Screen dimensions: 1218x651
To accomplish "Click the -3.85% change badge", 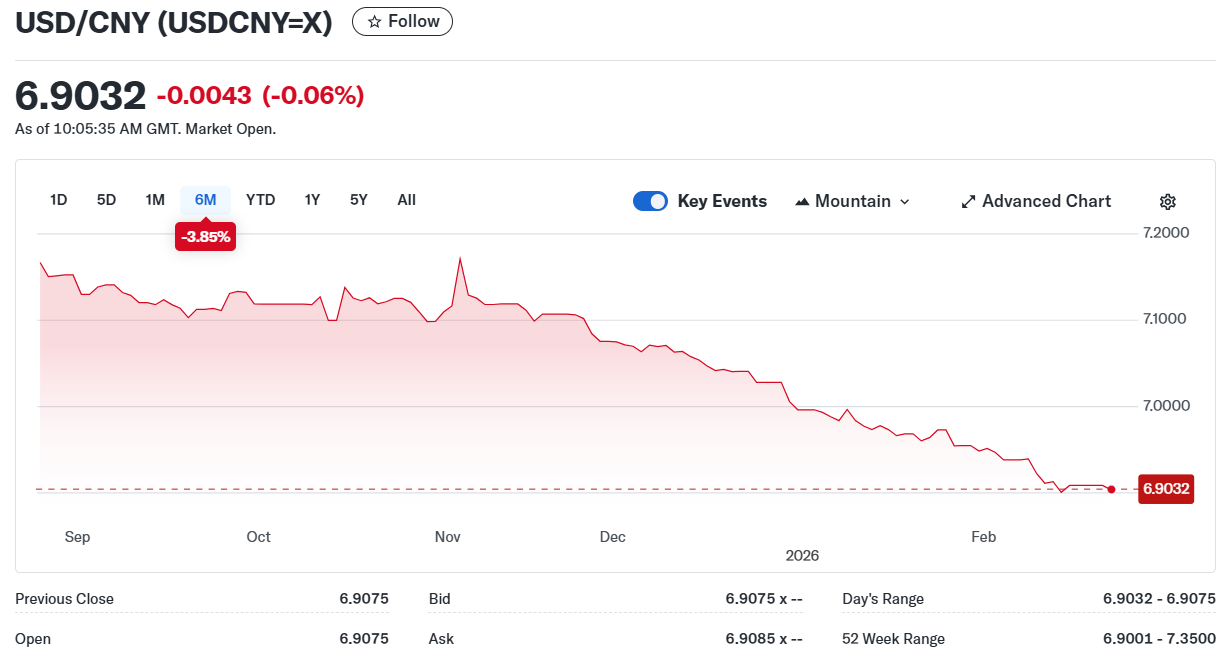I will 205,237.
